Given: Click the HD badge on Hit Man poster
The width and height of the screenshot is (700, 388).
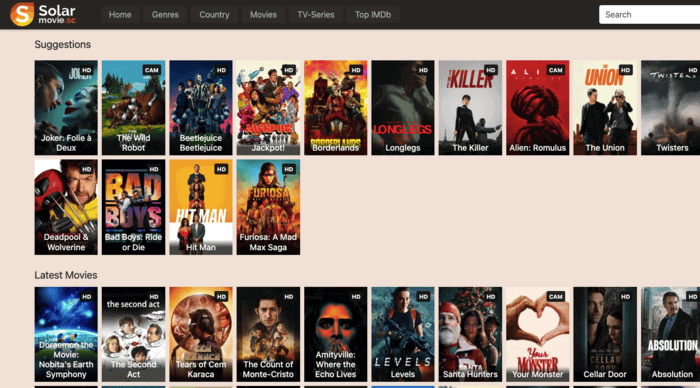Looking at the screenshot, I should (x=221, y=169).
